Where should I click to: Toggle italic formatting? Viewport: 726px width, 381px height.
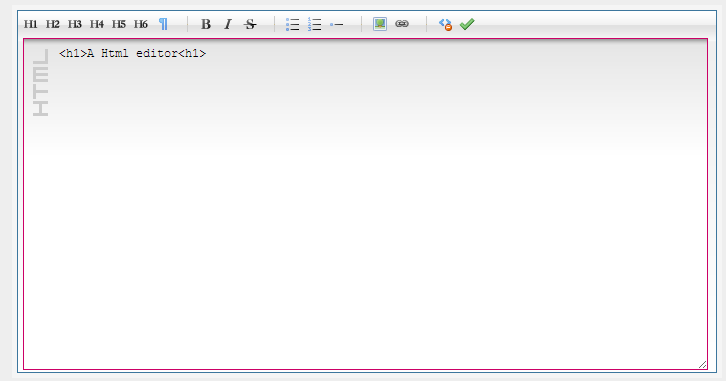click(x=228, y=24)
